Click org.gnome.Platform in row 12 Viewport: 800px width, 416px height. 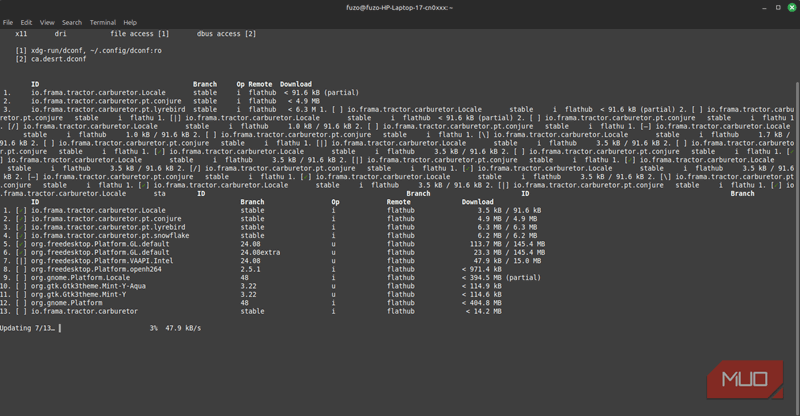coord(67,303)
